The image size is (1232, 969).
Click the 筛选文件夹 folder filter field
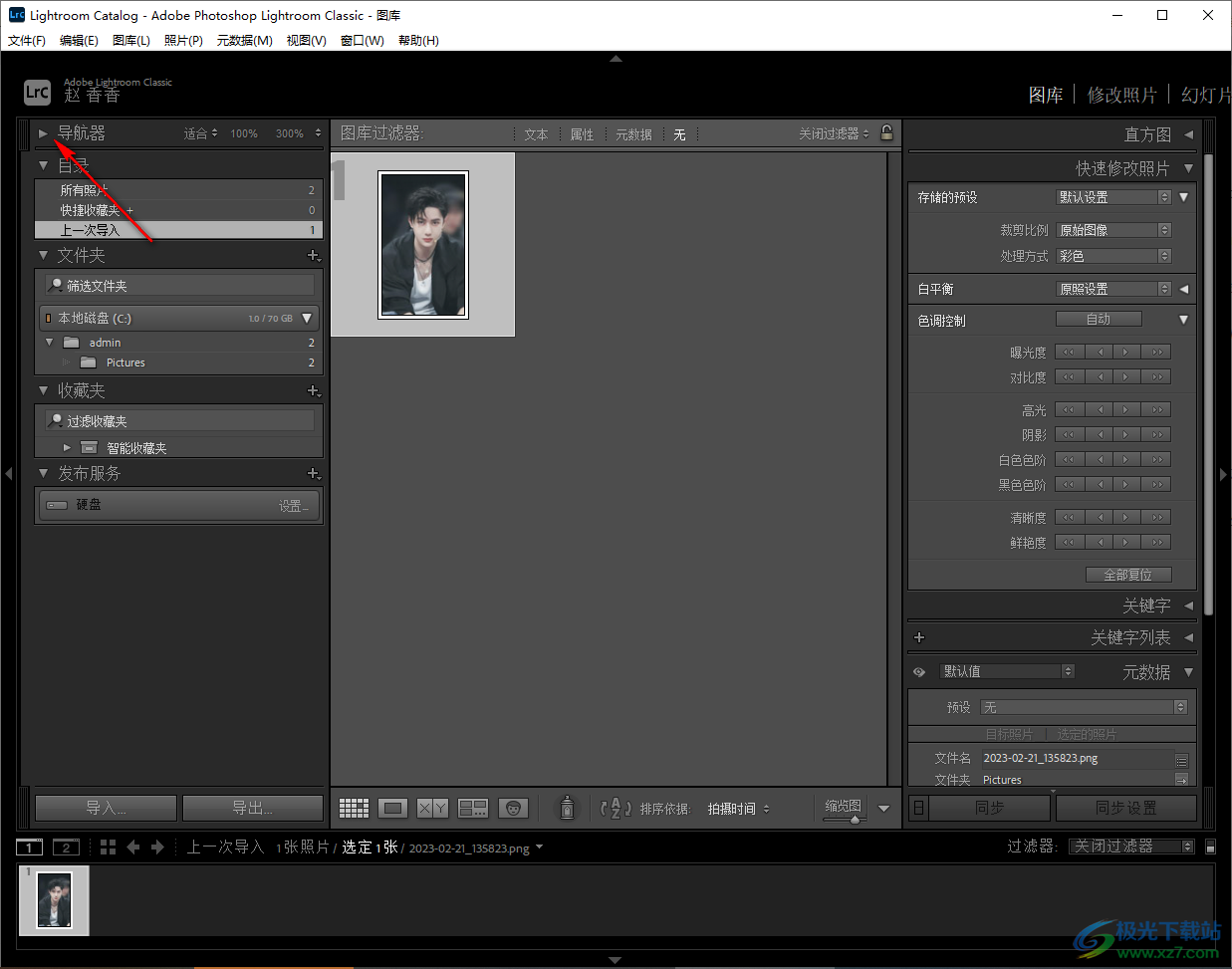tap(180, 286)
